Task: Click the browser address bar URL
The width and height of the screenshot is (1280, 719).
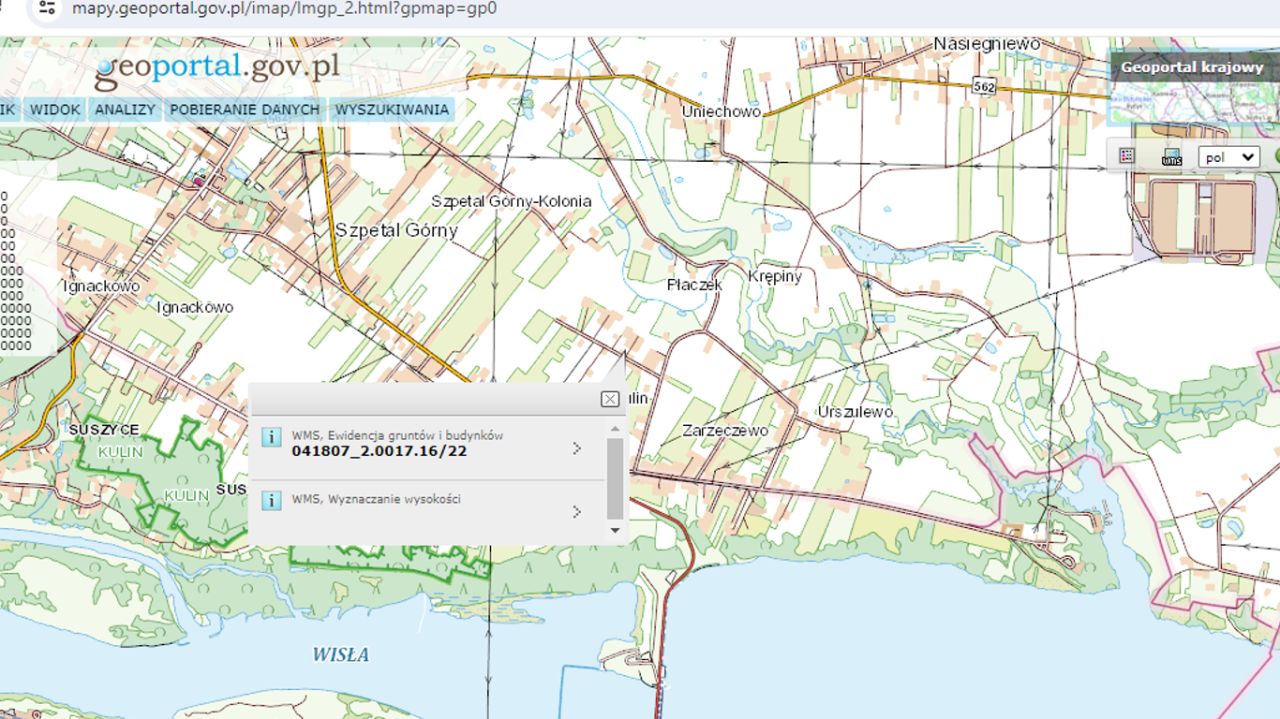Action: click(x=283, y=9)
